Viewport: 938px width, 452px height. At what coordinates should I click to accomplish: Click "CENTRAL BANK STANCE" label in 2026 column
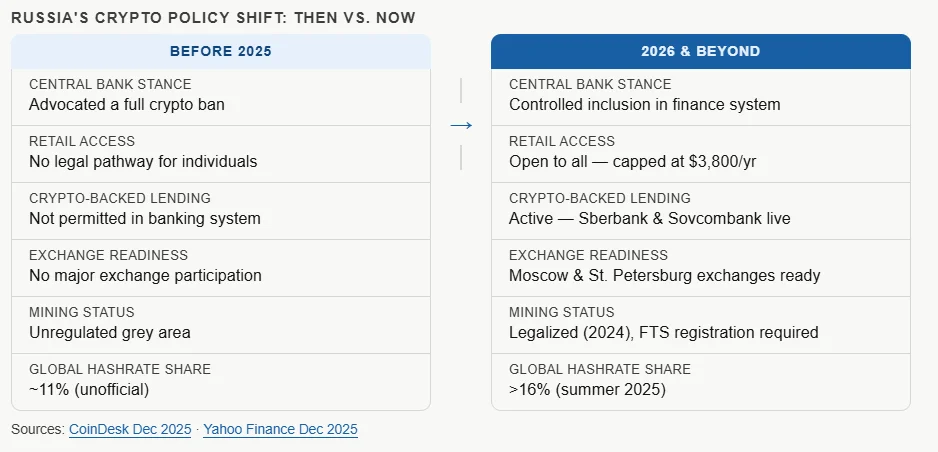pyautogui.click(x=590, y=84)
